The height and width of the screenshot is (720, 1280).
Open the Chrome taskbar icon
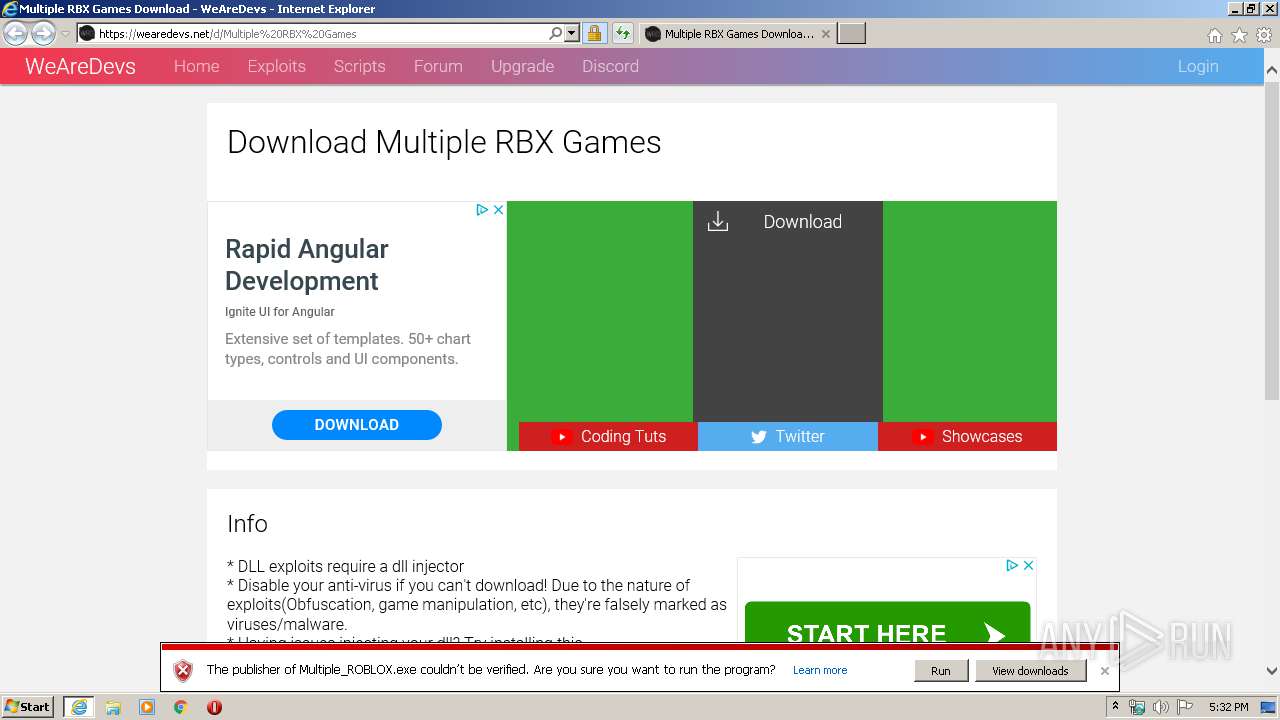click(x=181, y=707)
